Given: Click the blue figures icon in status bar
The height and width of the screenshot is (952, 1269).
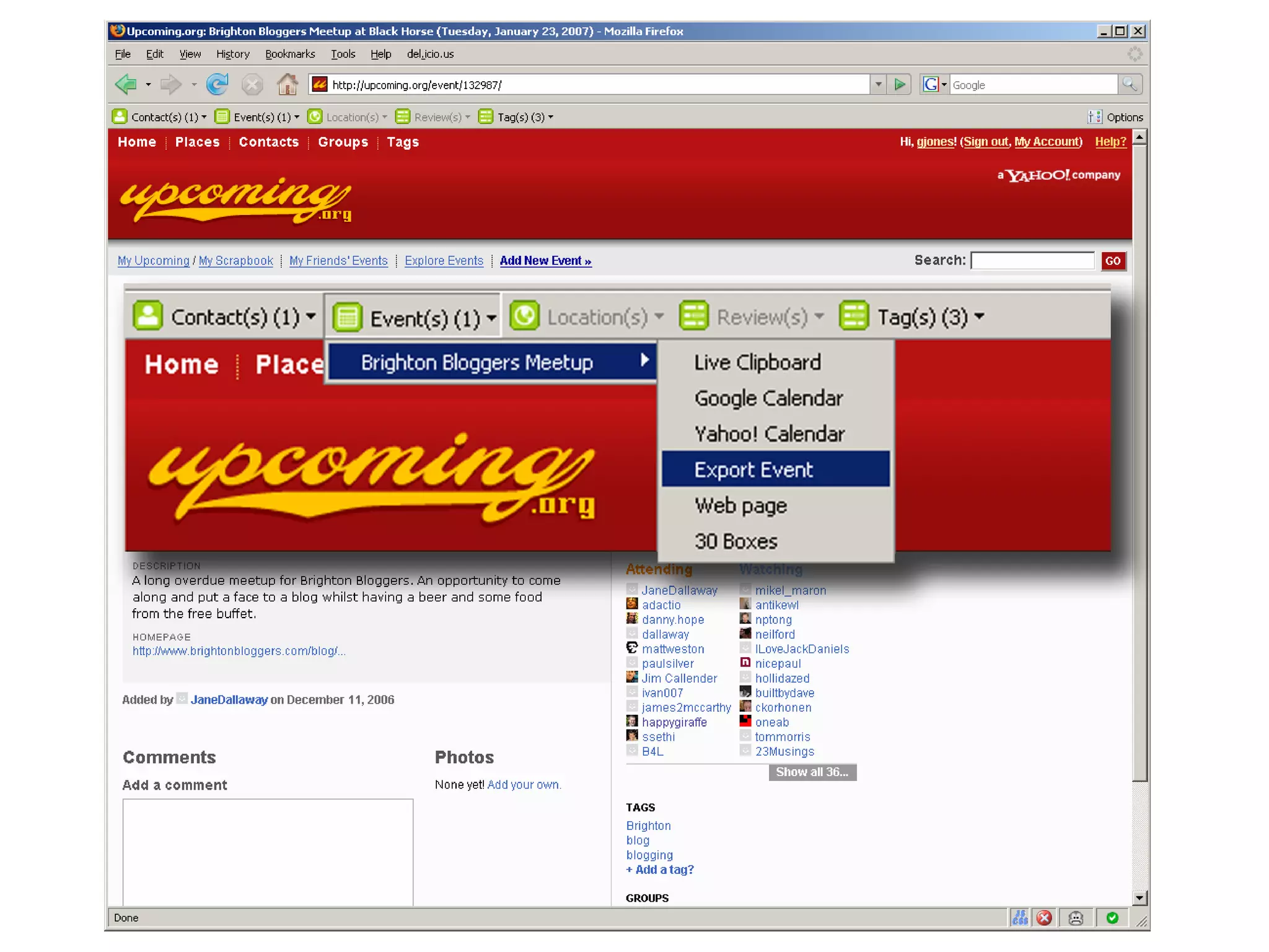Looking at the screenshot, I should (x=1020, y=917).
